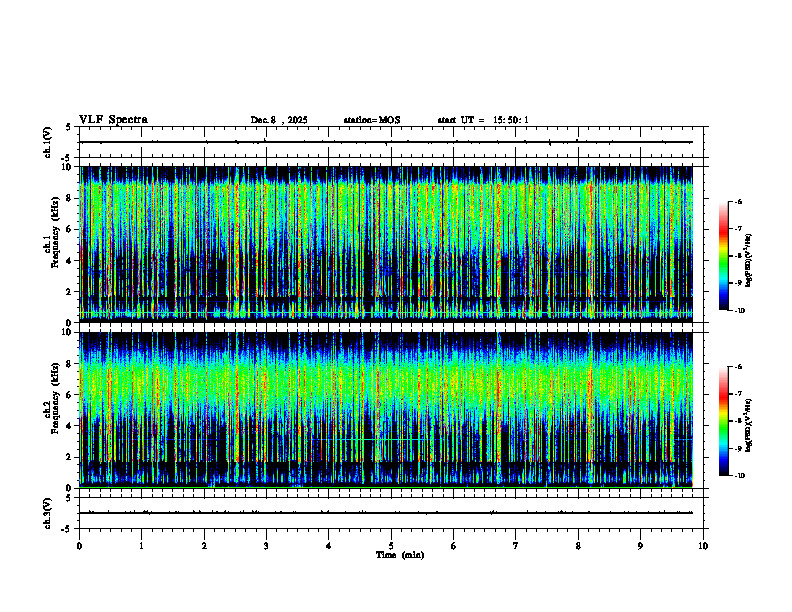Click the log(PSD) label beside ch.1 color bar

(x=749, y=260)
